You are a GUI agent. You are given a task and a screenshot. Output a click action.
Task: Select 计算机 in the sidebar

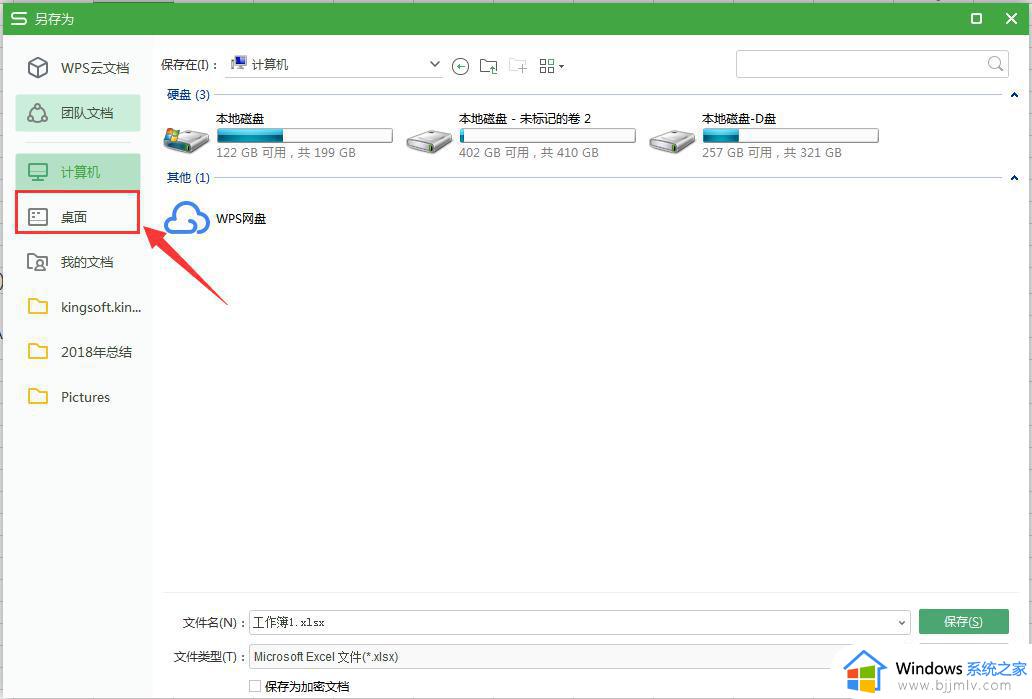click(78, 172)
